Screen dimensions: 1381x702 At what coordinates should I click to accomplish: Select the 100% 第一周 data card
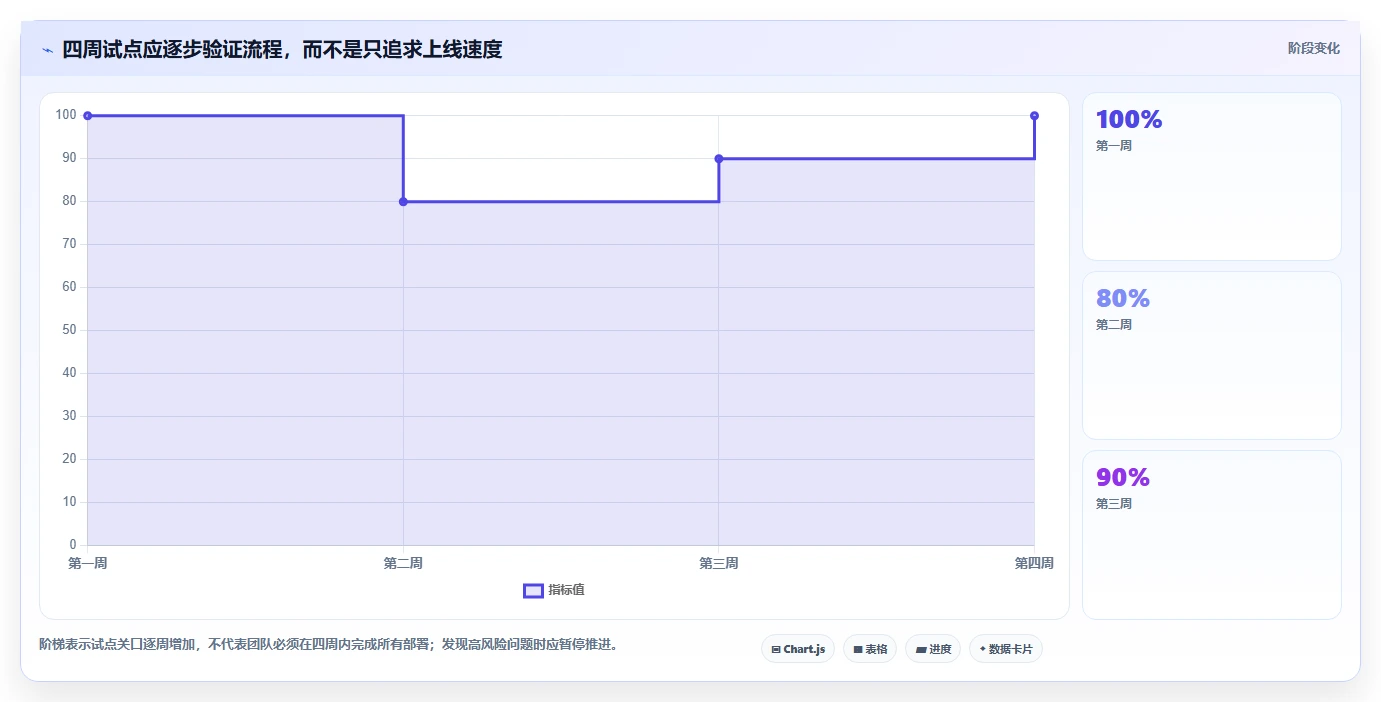coord(1211,177)
